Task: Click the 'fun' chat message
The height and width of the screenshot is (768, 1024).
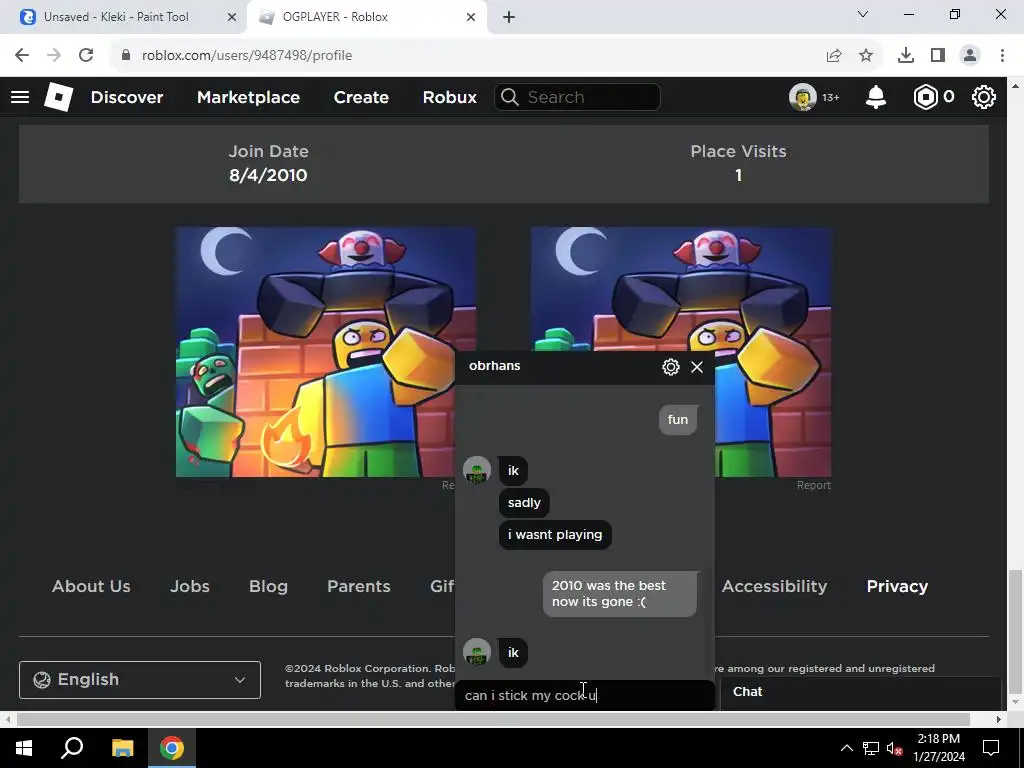Action: [x=678, y=420]
